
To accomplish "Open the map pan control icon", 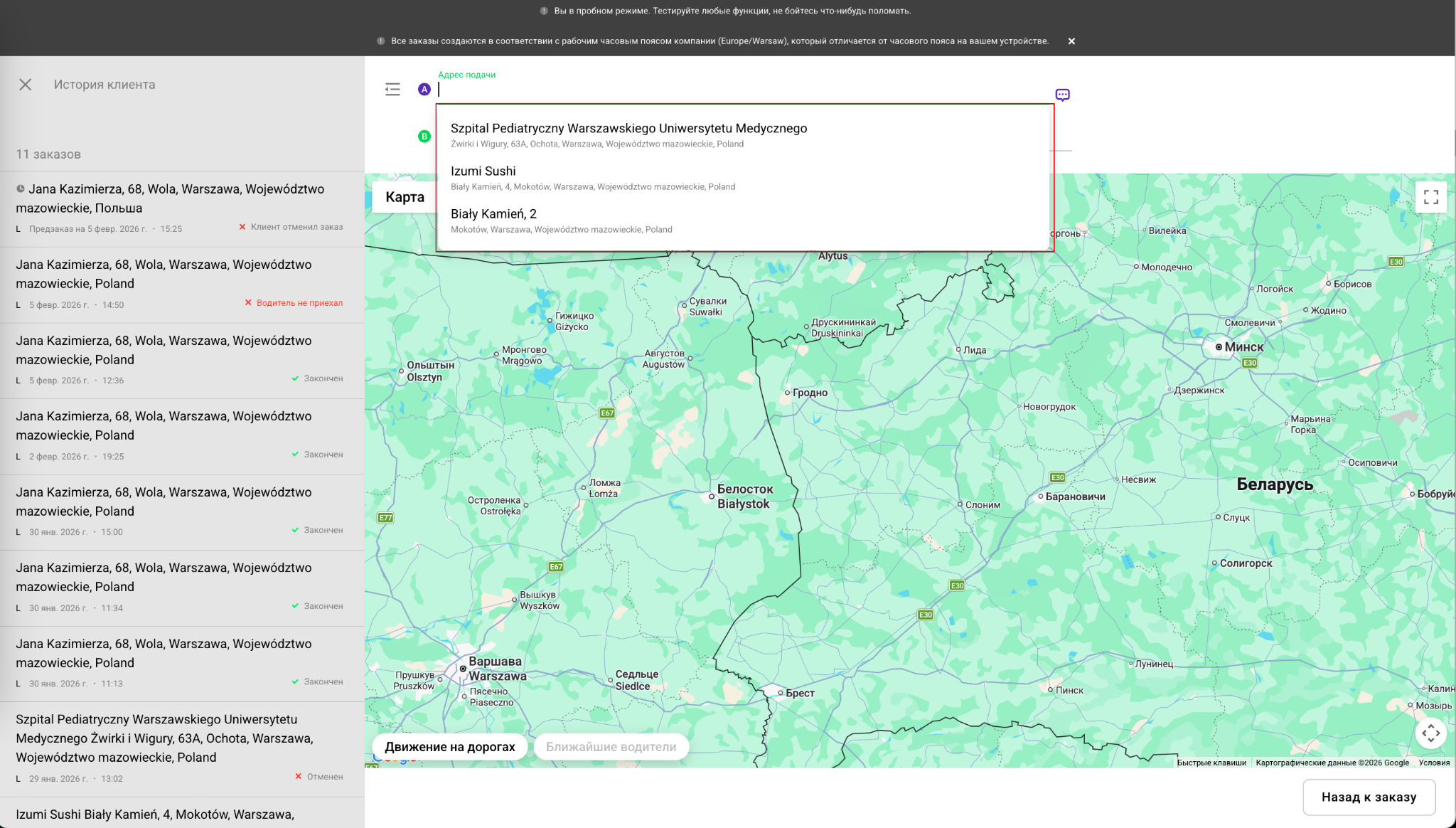I will click(x=1430, y=733).
